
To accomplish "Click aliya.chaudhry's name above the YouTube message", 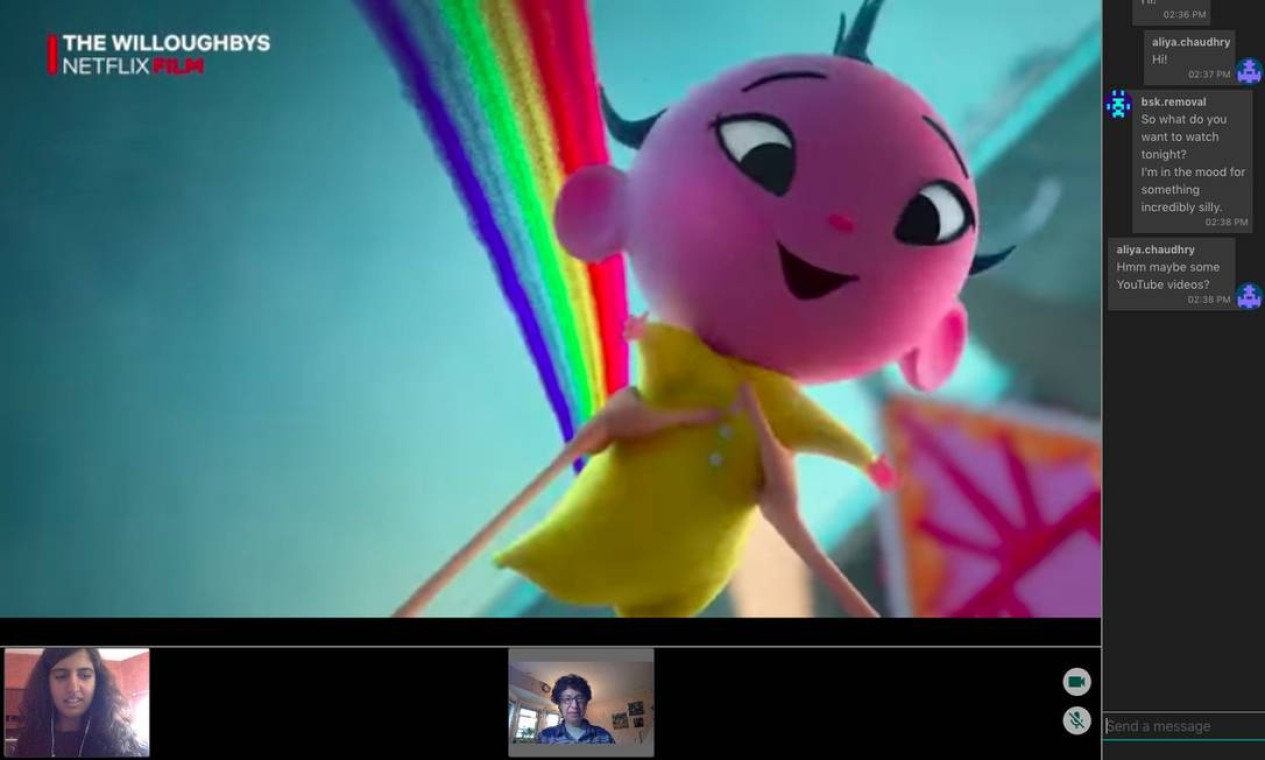I will (1156, 249).
